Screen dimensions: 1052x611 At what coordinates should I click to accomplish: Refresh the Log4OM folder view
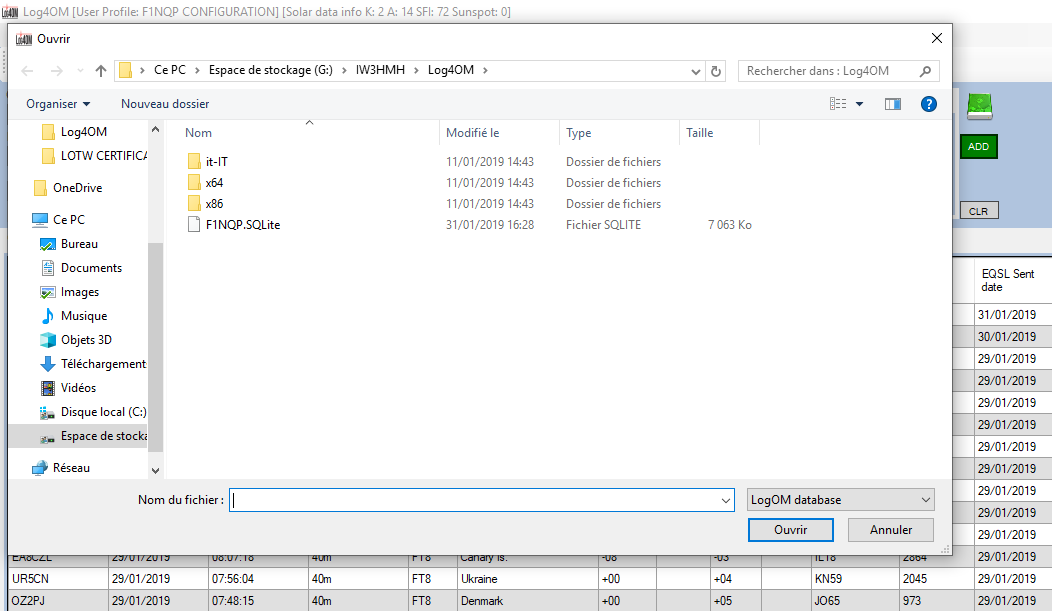[716, 71]
